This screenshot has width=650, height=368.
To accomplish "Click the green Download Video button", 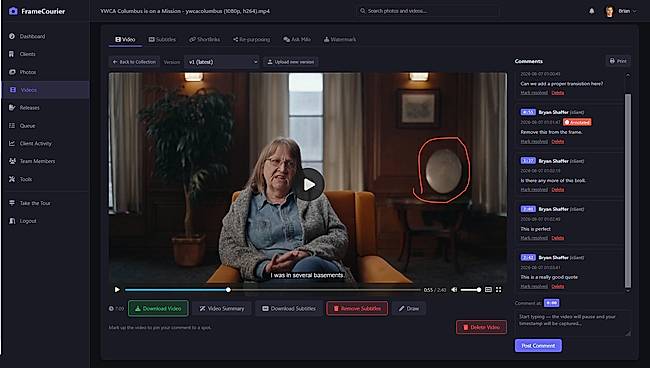I will point(158,308).
